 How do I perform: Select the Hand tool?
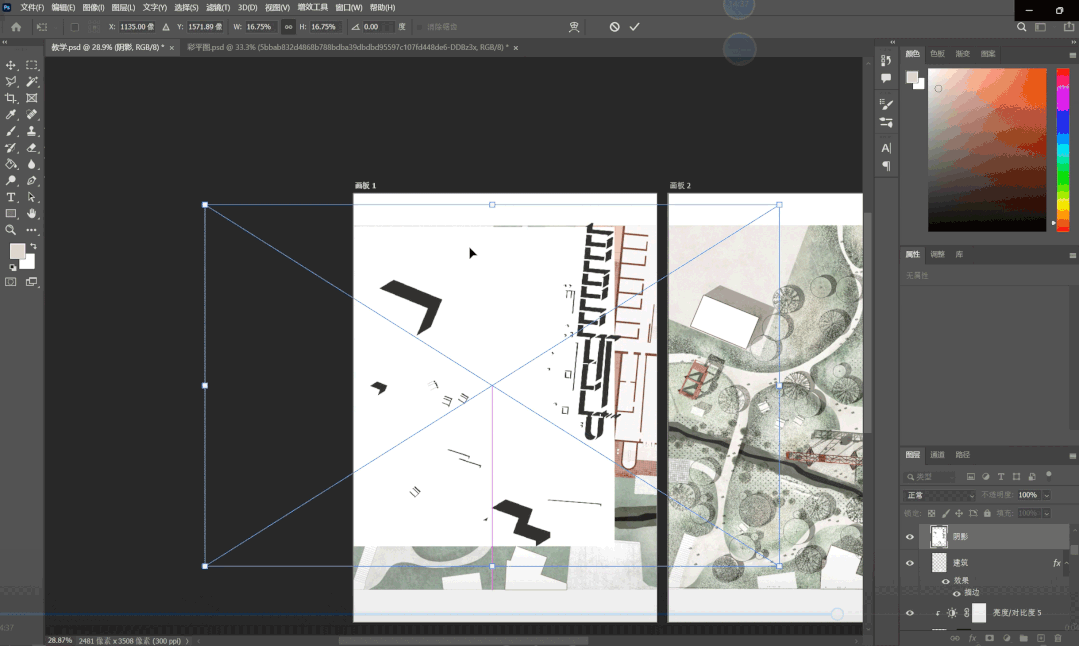[x=32, y=213]
